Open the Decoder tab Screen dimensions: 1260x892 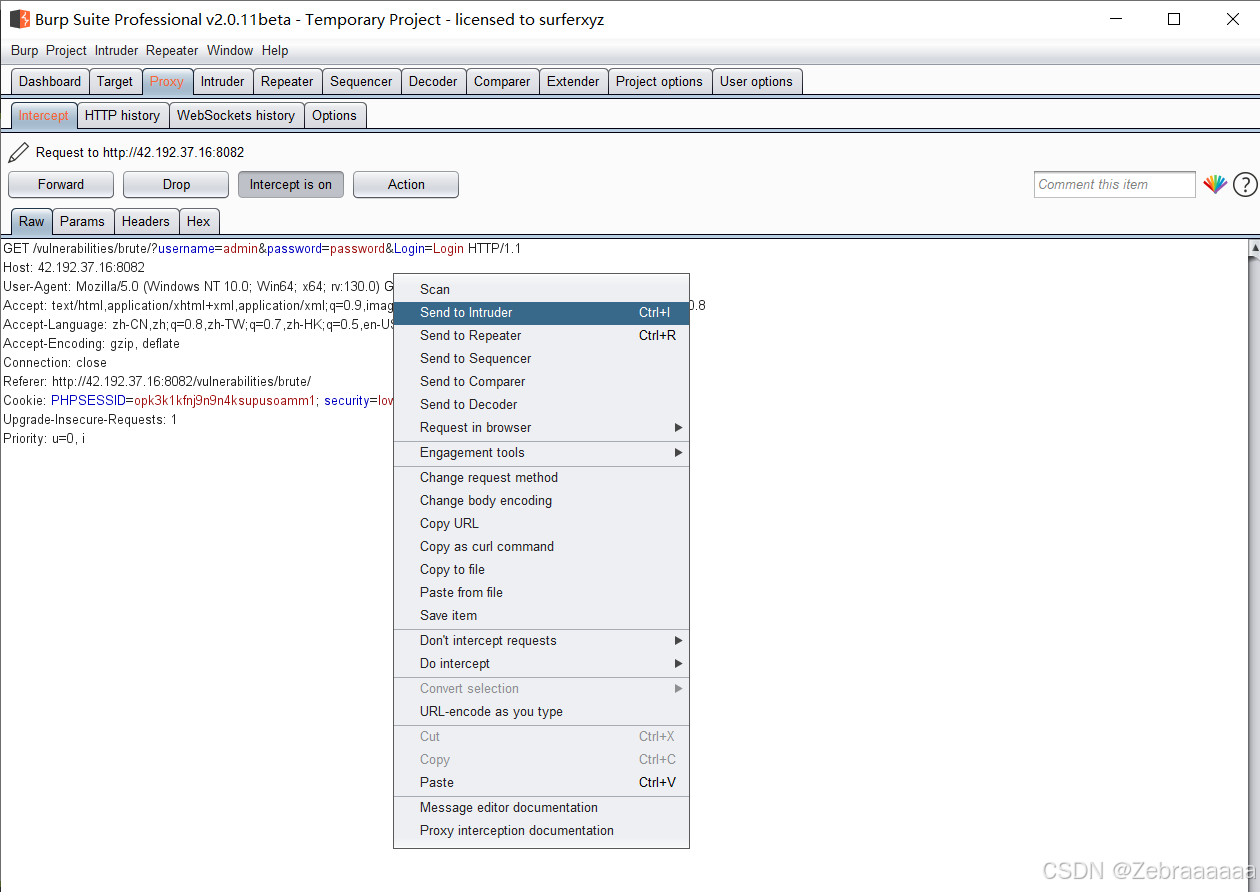433,81
